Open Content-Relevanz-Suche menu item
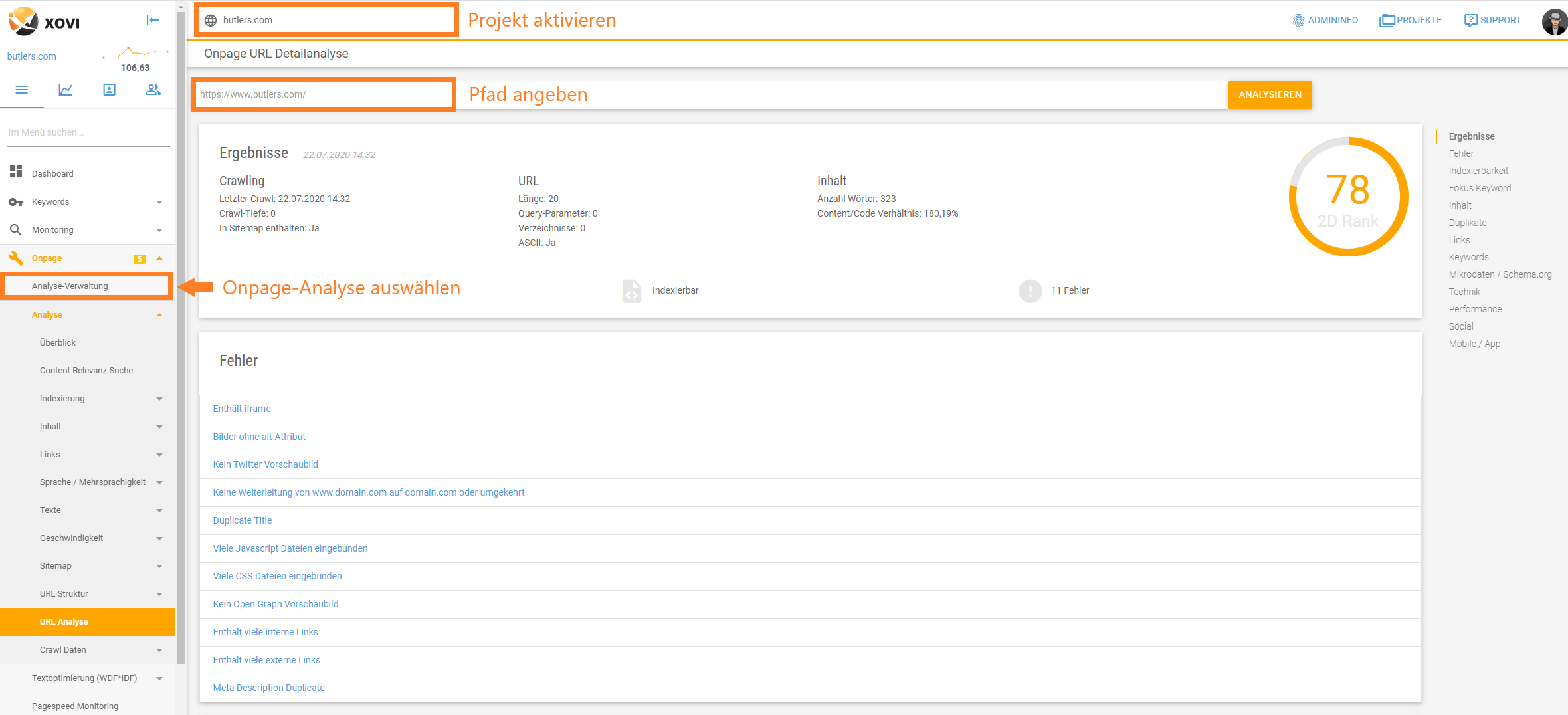 (x=88, y=371)
